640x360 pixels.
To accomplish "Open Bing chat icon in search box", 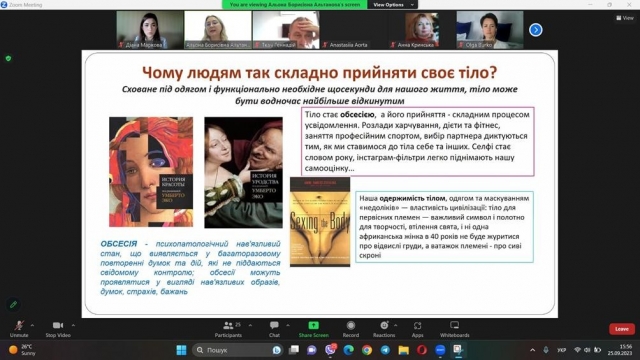I will tap(277, 350).
